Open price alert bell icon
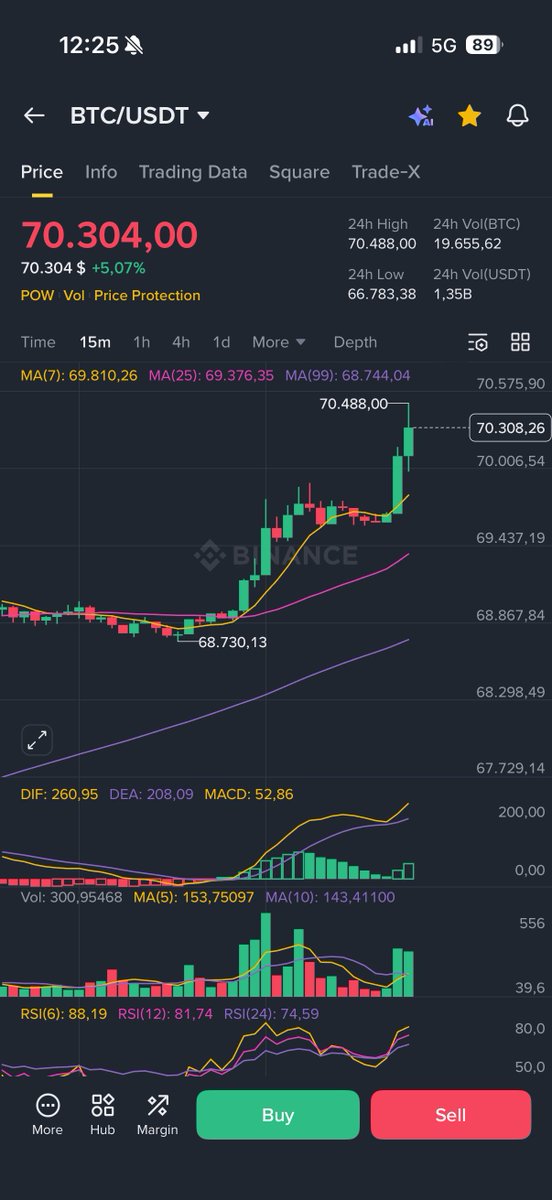This screenshot has width=552, height=1200. [x=517, y=116]
